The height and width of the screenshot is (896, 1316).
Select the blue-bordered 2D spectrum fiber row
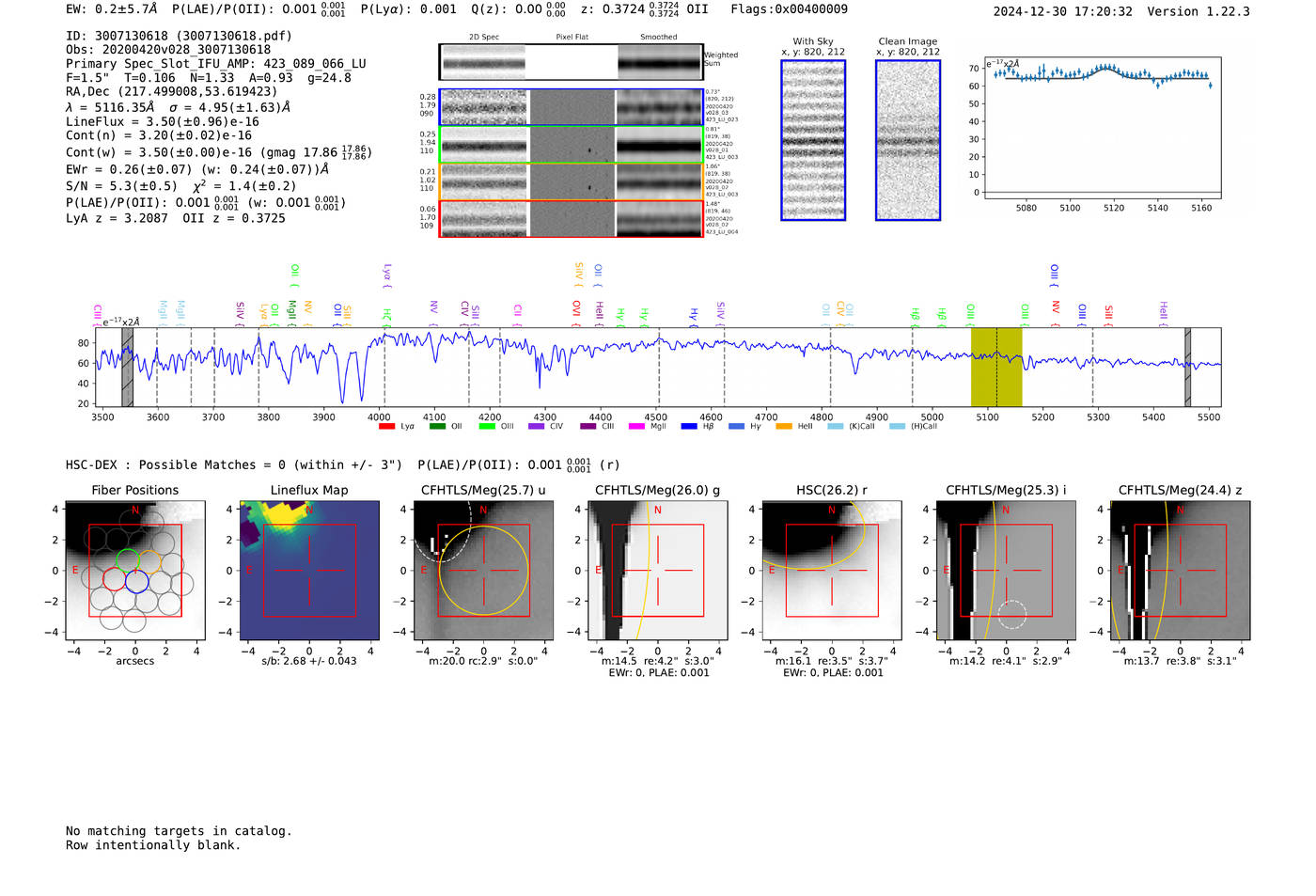tap(571, 107)
